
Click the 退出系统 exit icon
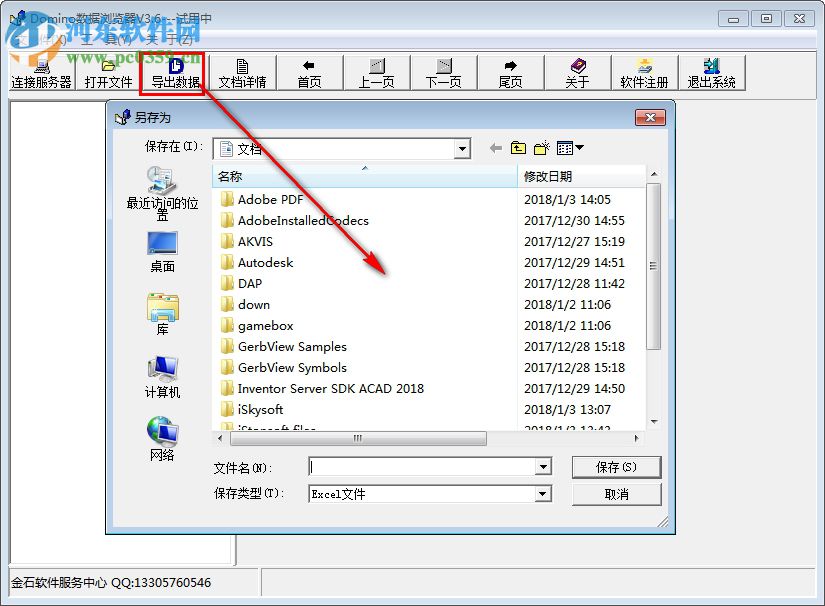(x=712, y=72)
